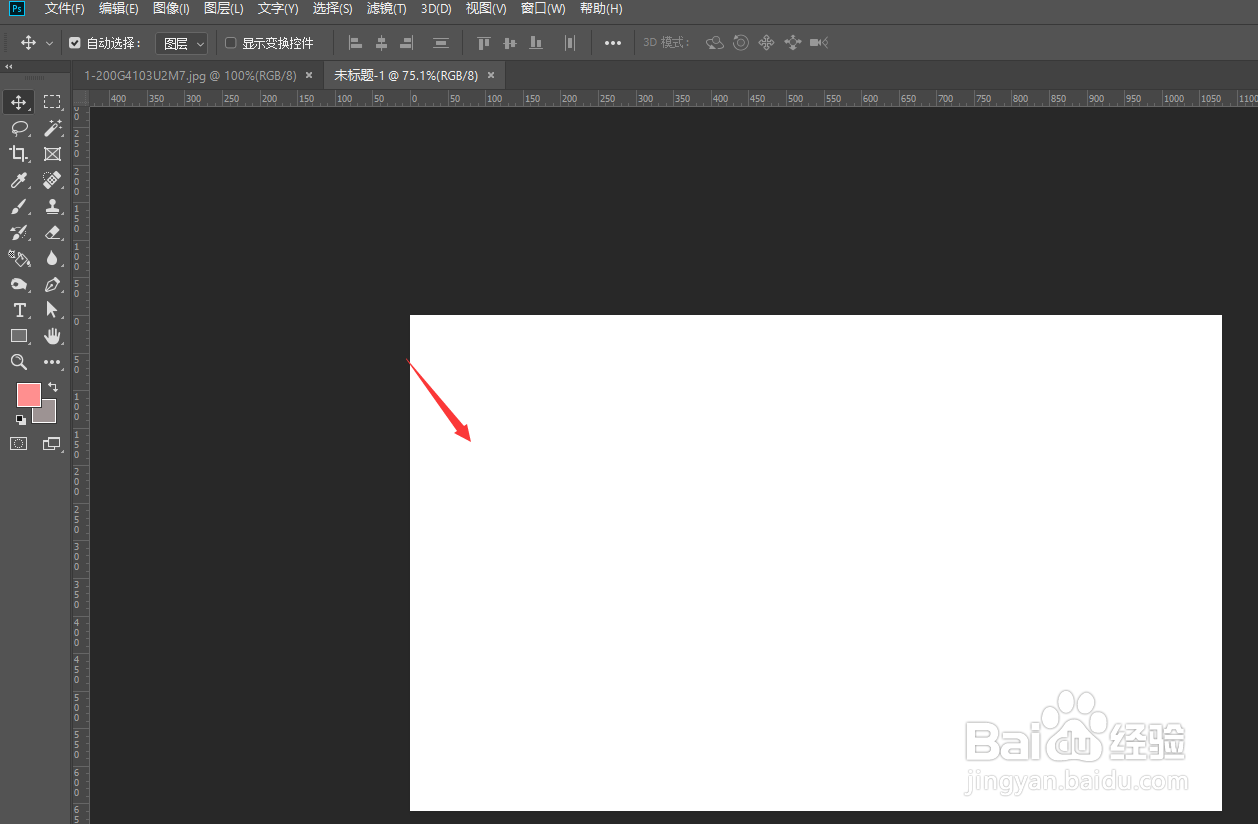Screen dimensions: 1258x824
Task: Select the Horizontal Type tool
Action: click(19, 310)
